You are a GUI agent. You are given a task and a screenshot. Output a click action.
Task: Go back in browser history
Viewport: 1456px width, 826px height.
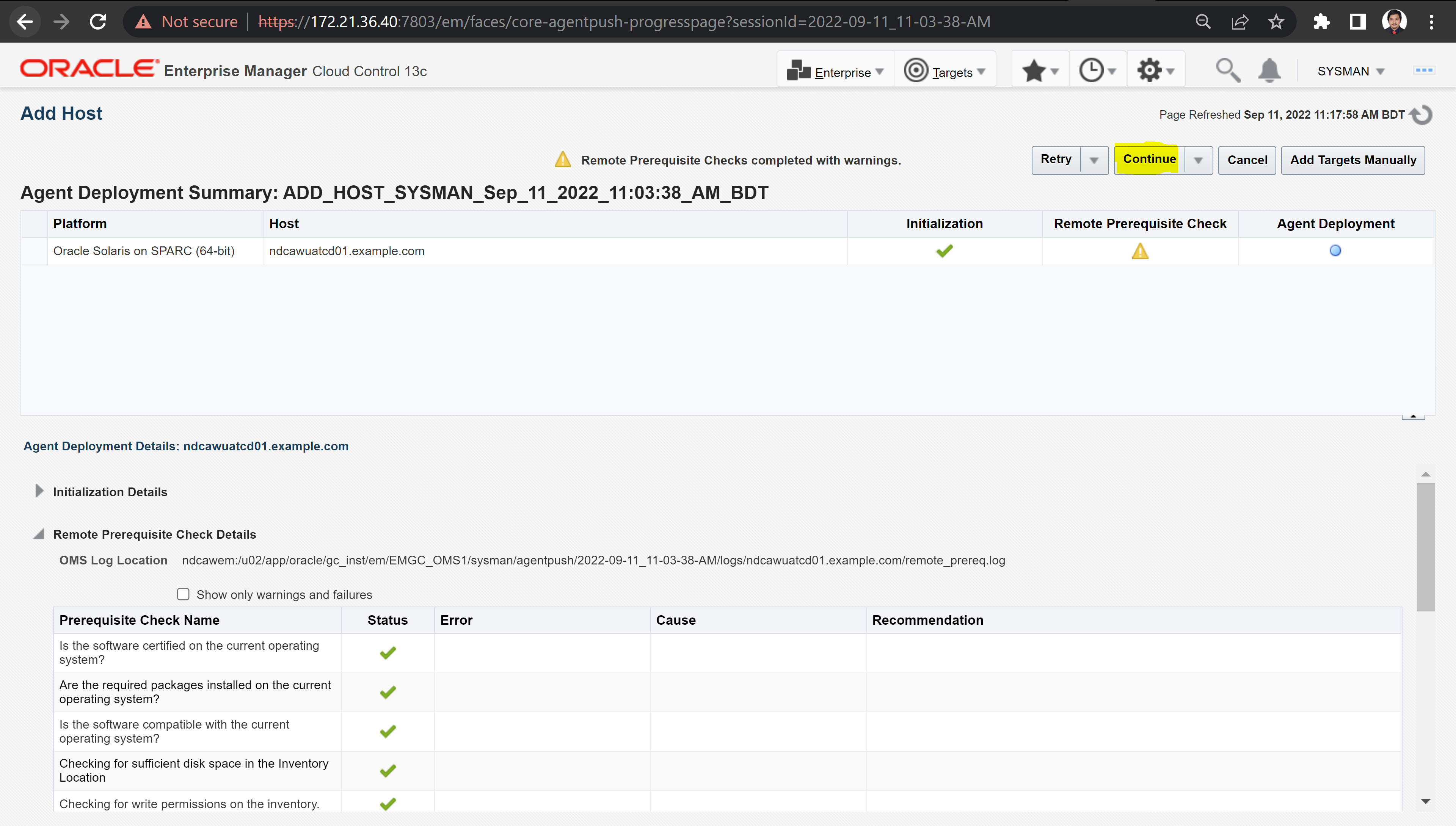(x=25, y=22)
